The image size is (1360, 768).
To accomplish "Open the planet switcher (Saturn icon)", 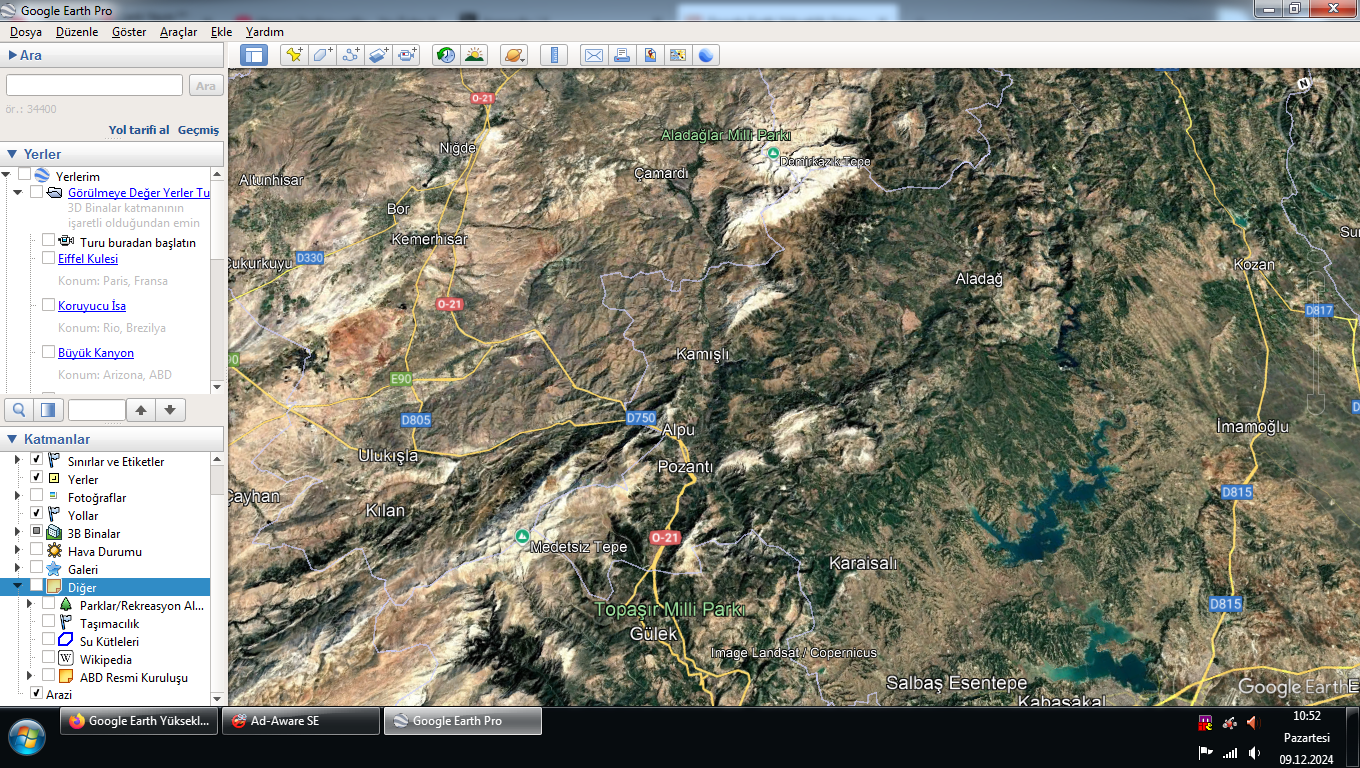I will 513,55.
